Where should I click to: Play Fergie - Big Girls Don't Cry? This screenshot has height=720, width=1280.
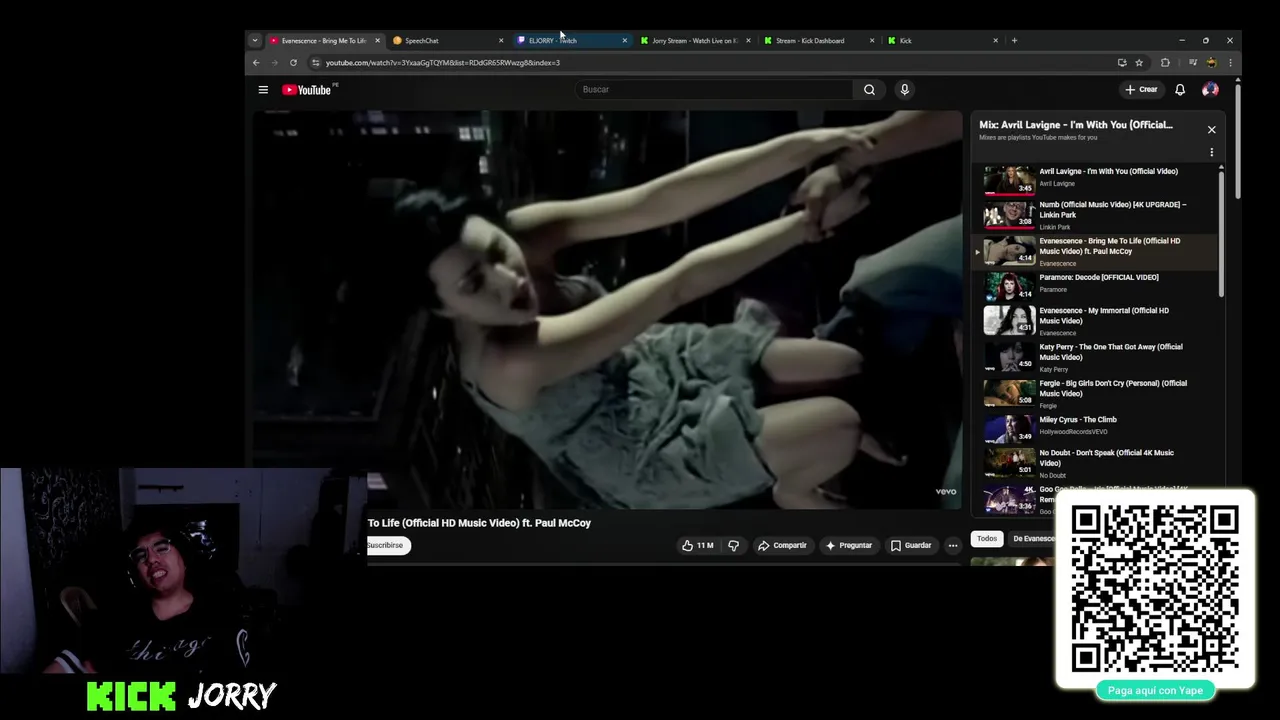pyautogui.click(x=1096, y=393)
